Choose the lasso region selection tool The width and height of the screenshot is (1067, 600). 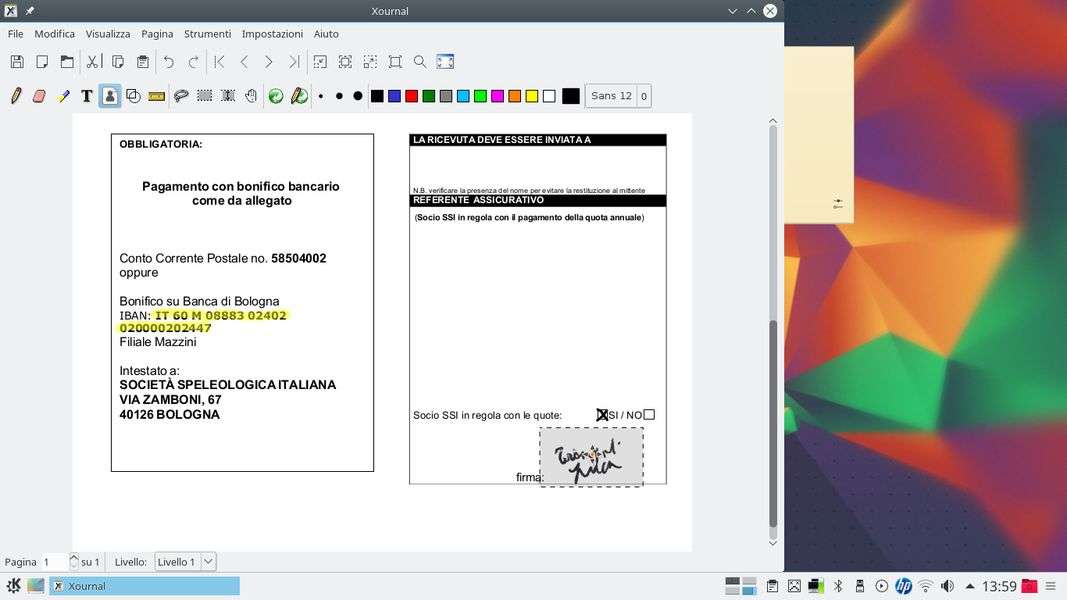pyautogui.click(x=181, y=96)
